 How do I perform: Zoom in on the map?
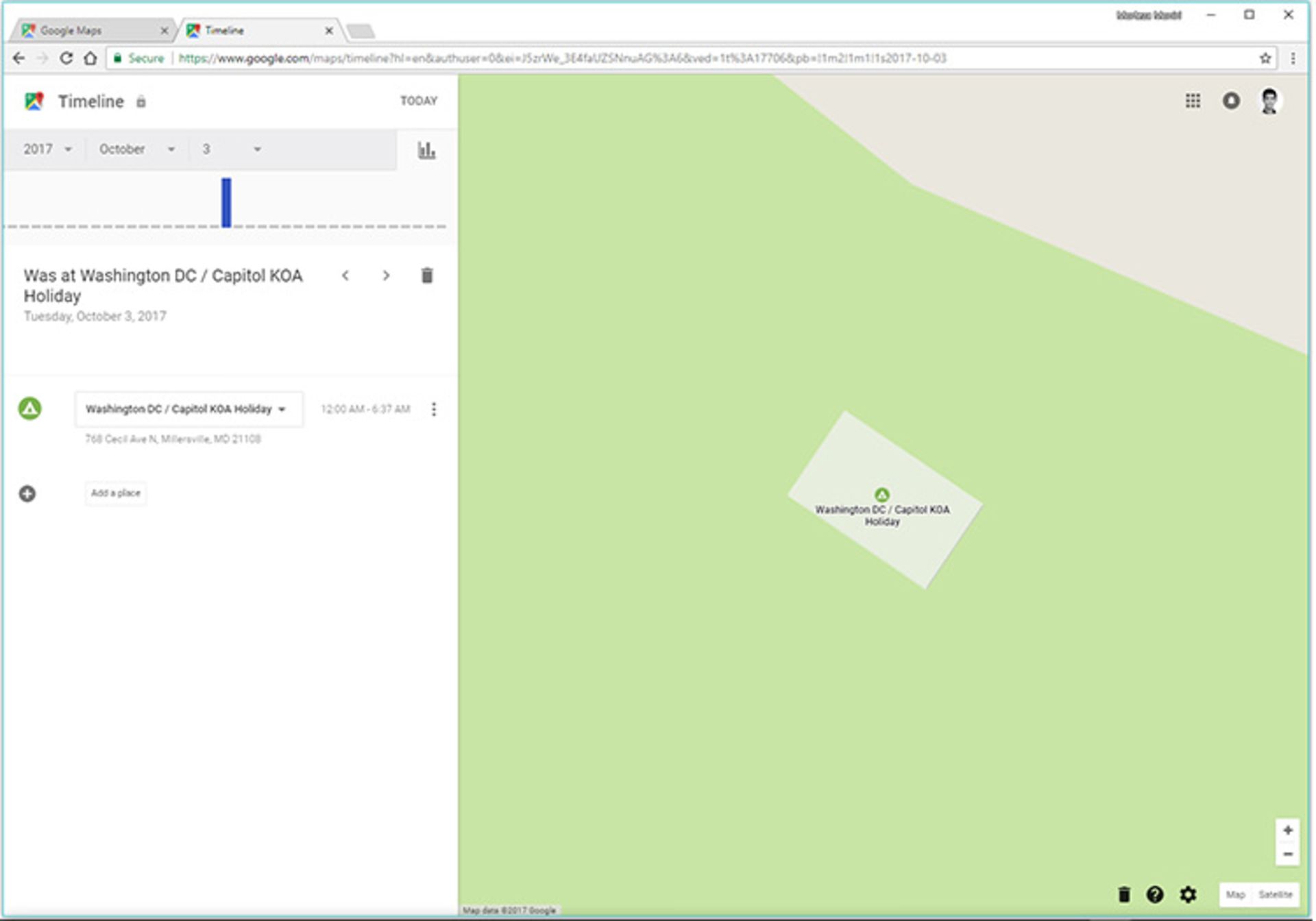click(1287, 830)
